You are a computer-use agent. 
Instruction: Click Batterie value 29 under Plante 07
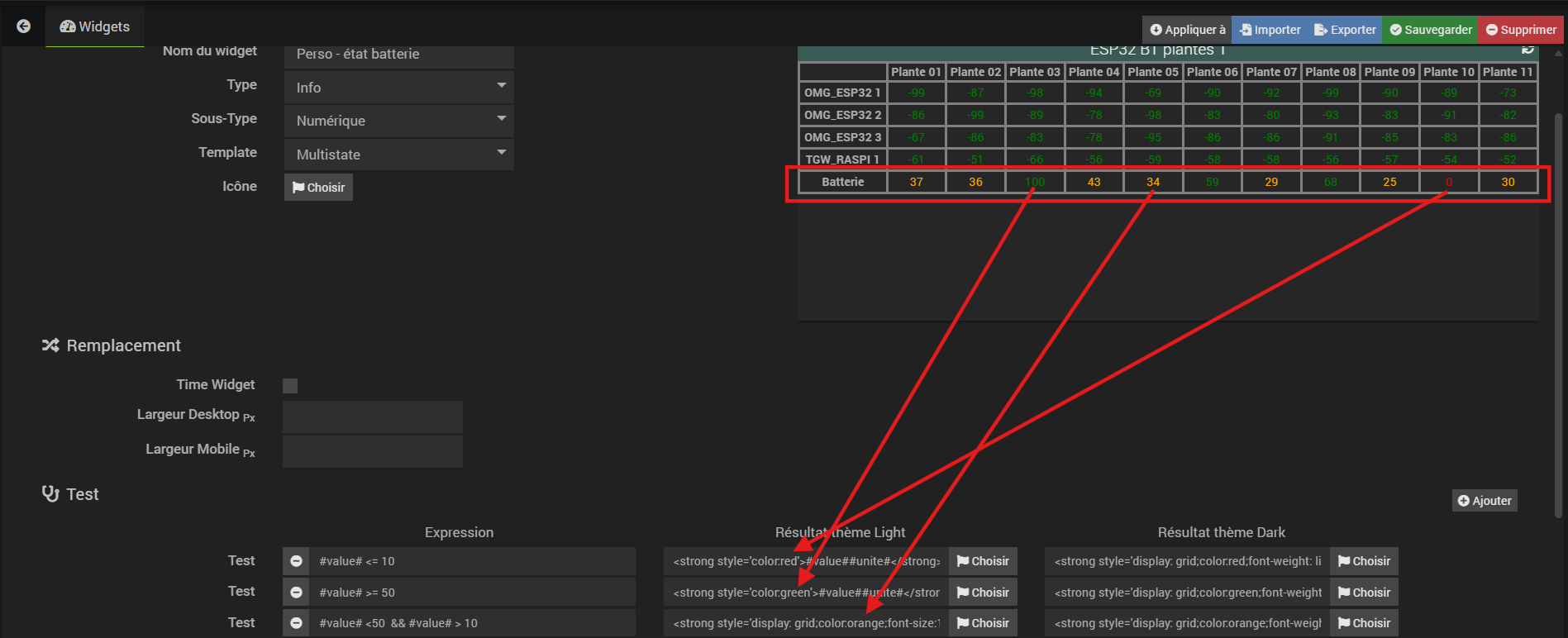1271,182
